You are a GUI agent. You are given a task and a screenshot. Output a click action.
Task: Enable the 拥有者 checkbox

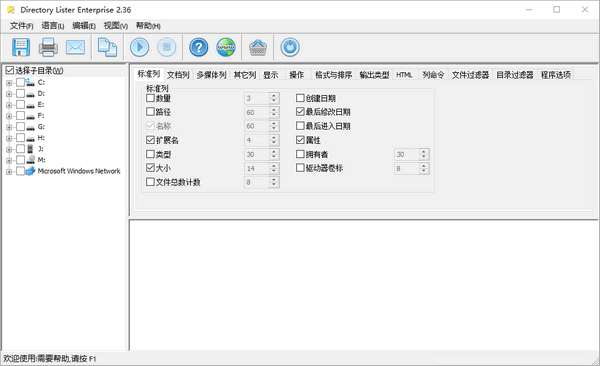click(x=300, y=154)
